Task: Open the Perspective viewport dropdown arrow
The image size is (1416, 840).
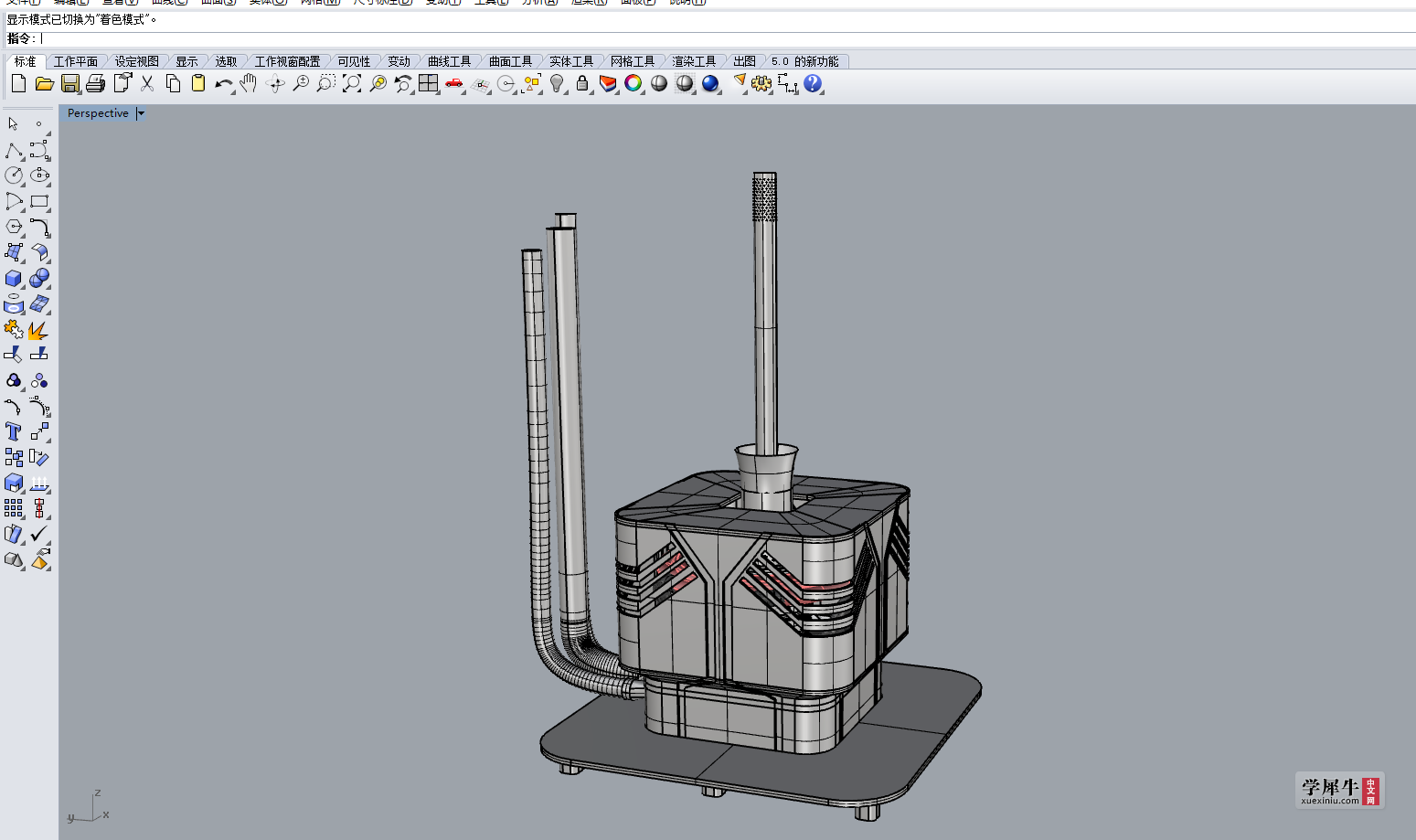Action: click(x=141, y=113)
